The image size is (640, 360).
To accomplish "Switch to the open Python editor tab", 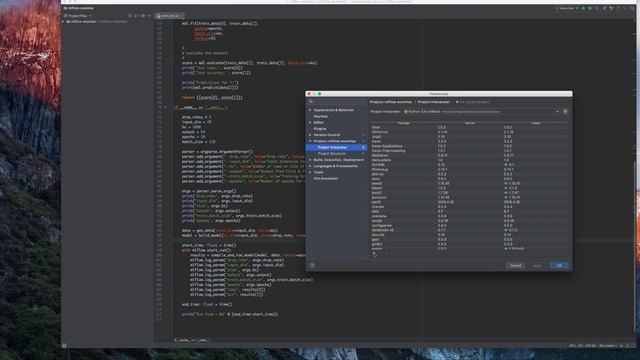I will [x=170, y=16].
